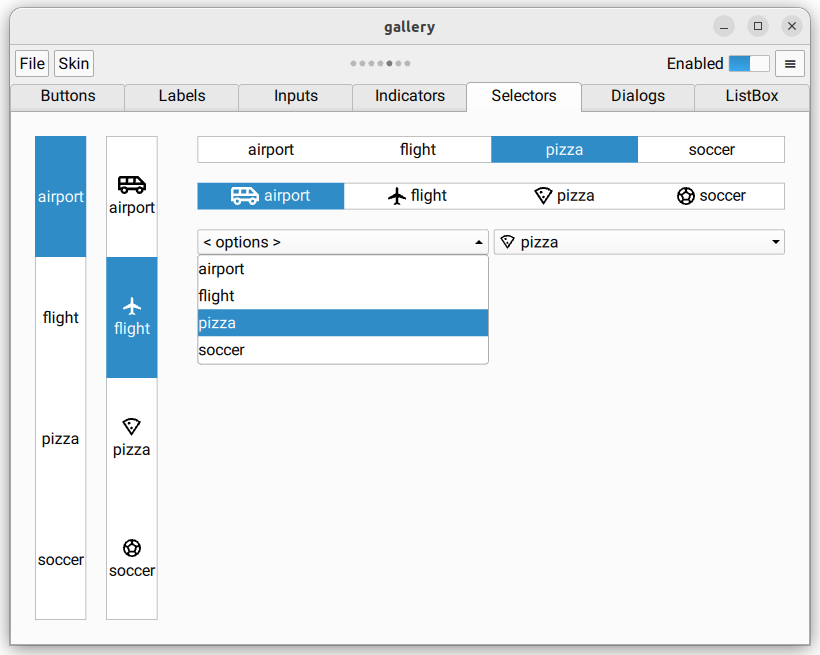Open the Dialogs tab
Viewport: 820px width, 655px height.
tap(638, 96)
